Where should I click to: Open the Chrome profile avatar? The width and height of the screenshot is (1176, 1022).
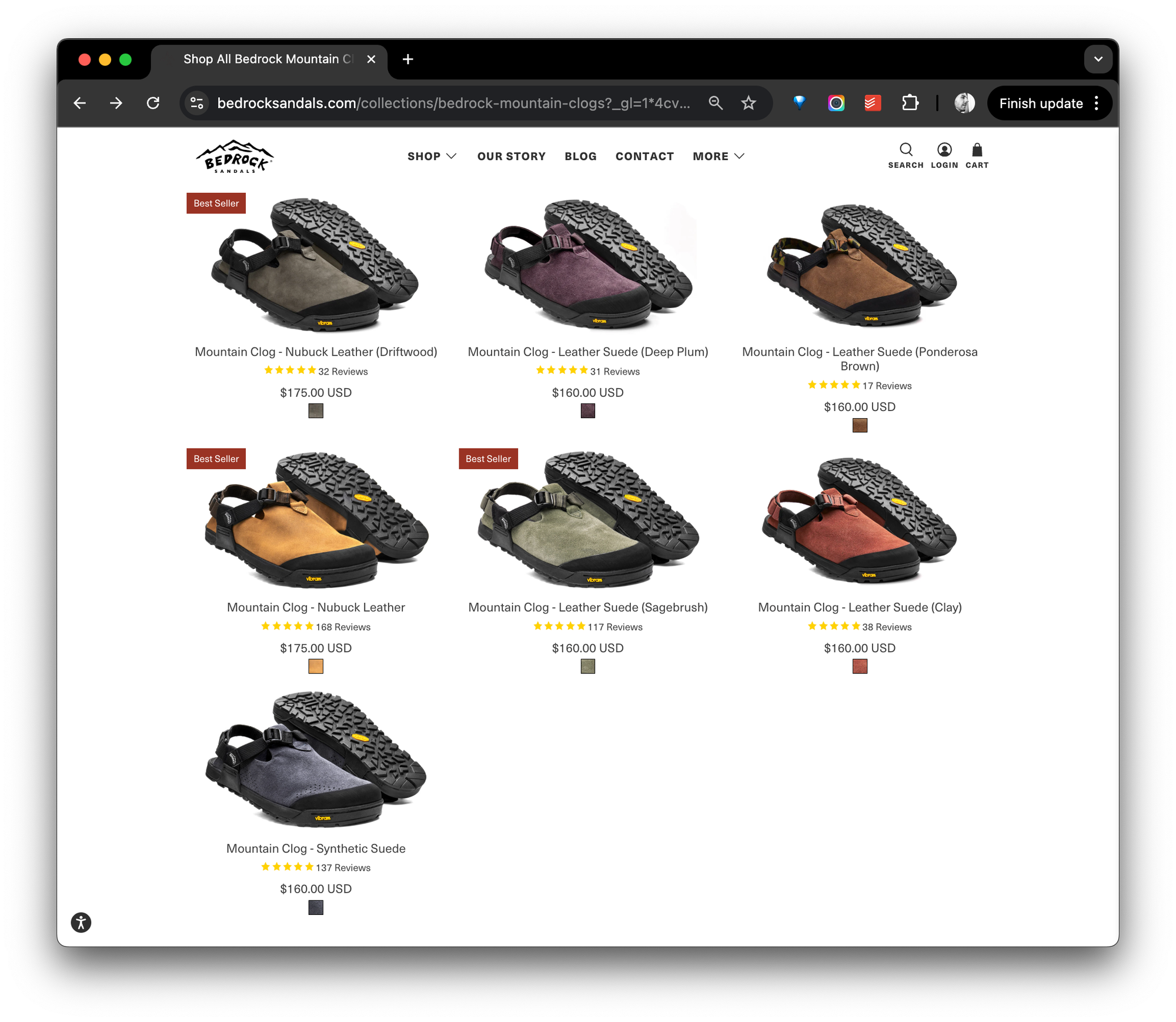coord(964,103)
